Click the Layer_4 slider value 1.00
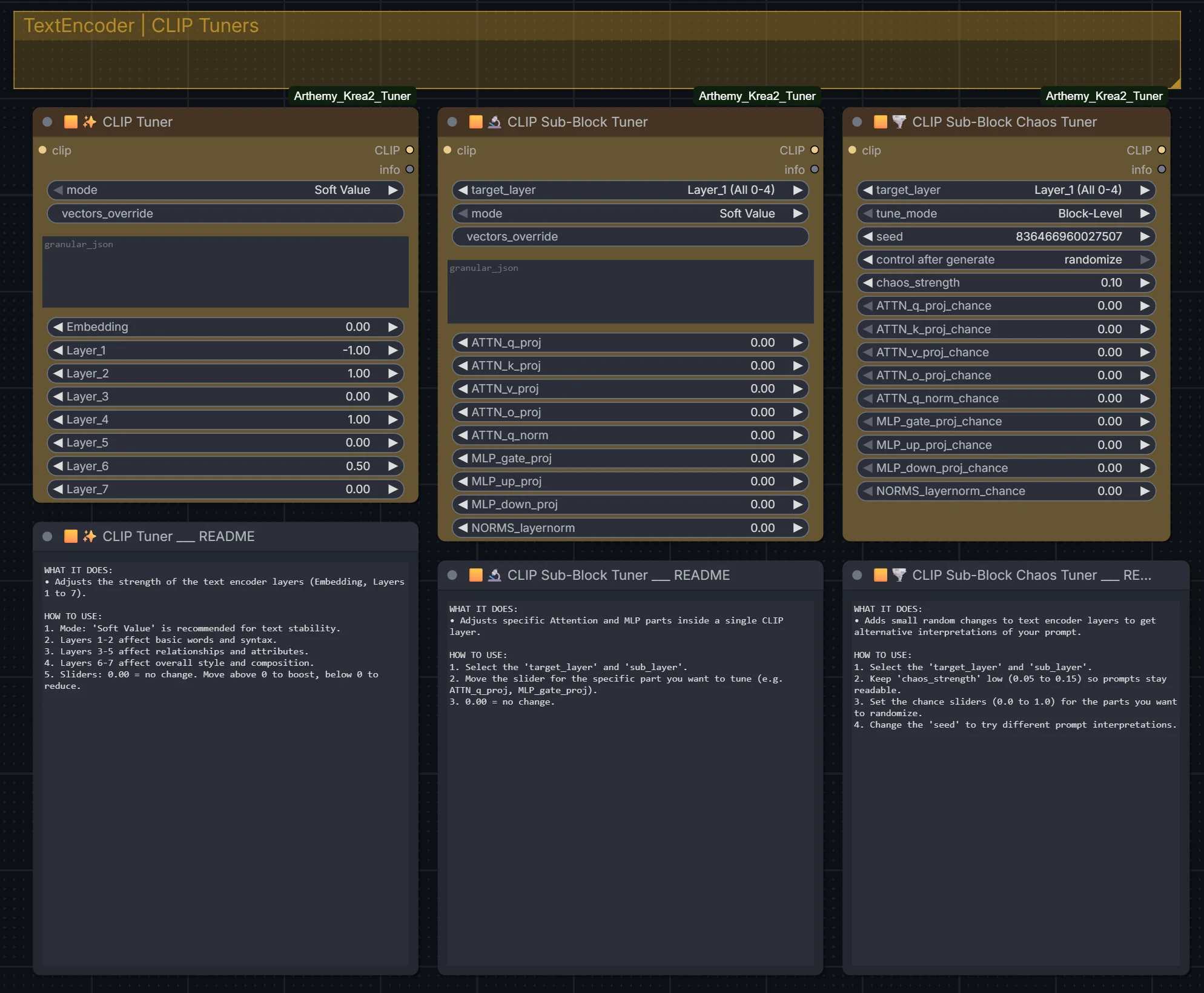This screenshot has height=993, width=1204. tap(359, 419)
